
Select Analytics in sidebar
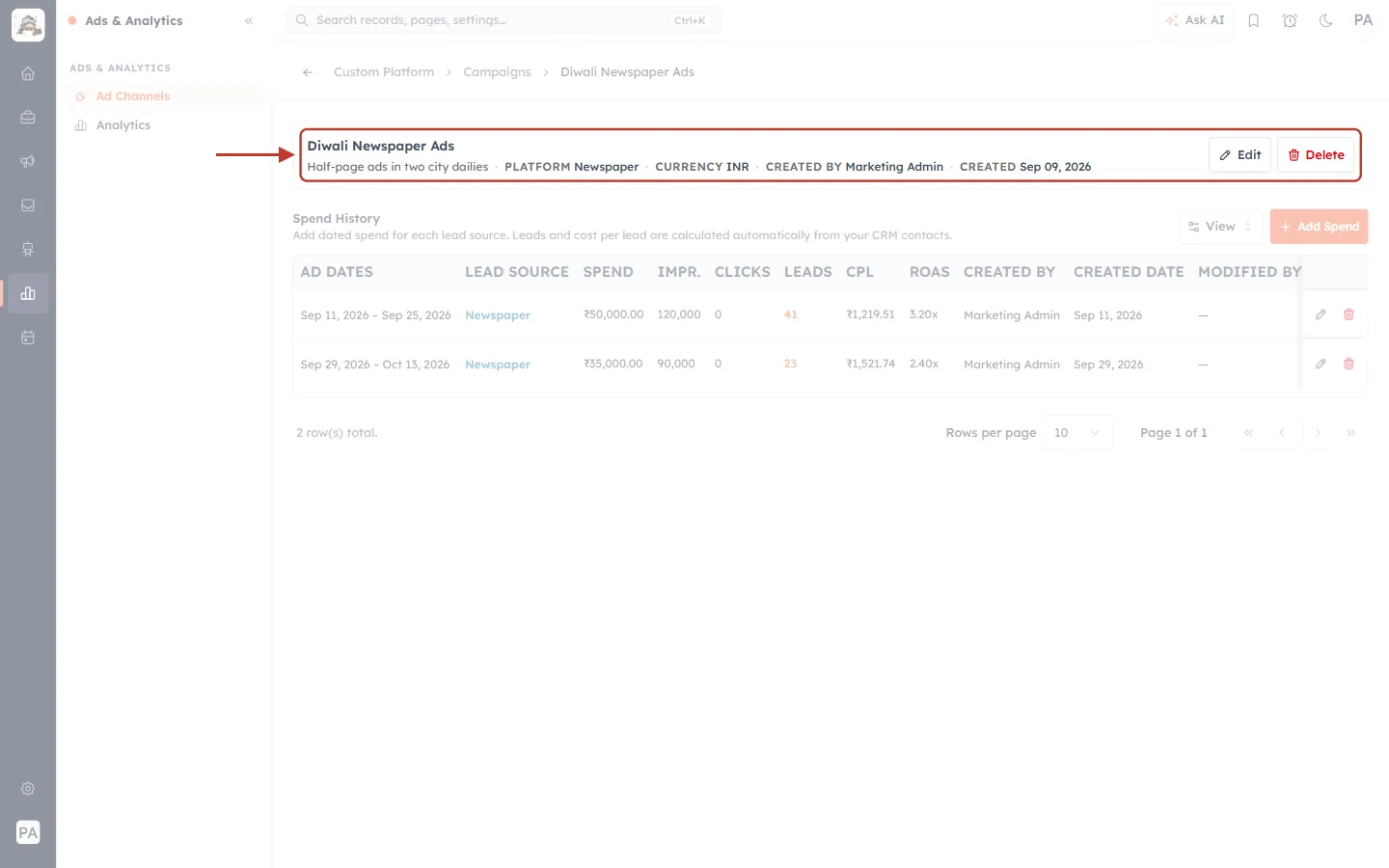click(164, 125)
